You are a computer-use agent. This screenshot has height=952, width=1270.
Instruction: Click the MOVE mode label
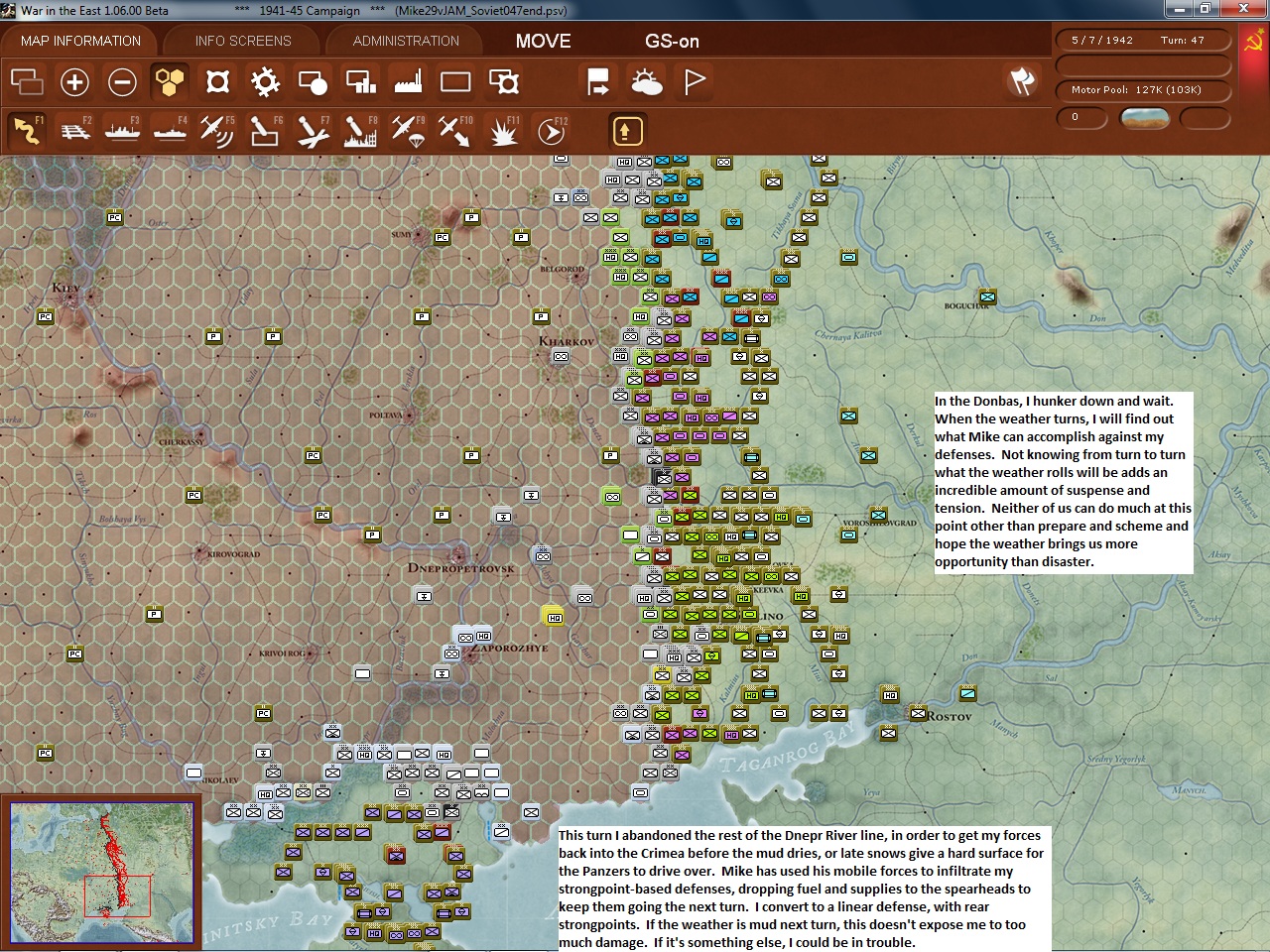[543, 41]
